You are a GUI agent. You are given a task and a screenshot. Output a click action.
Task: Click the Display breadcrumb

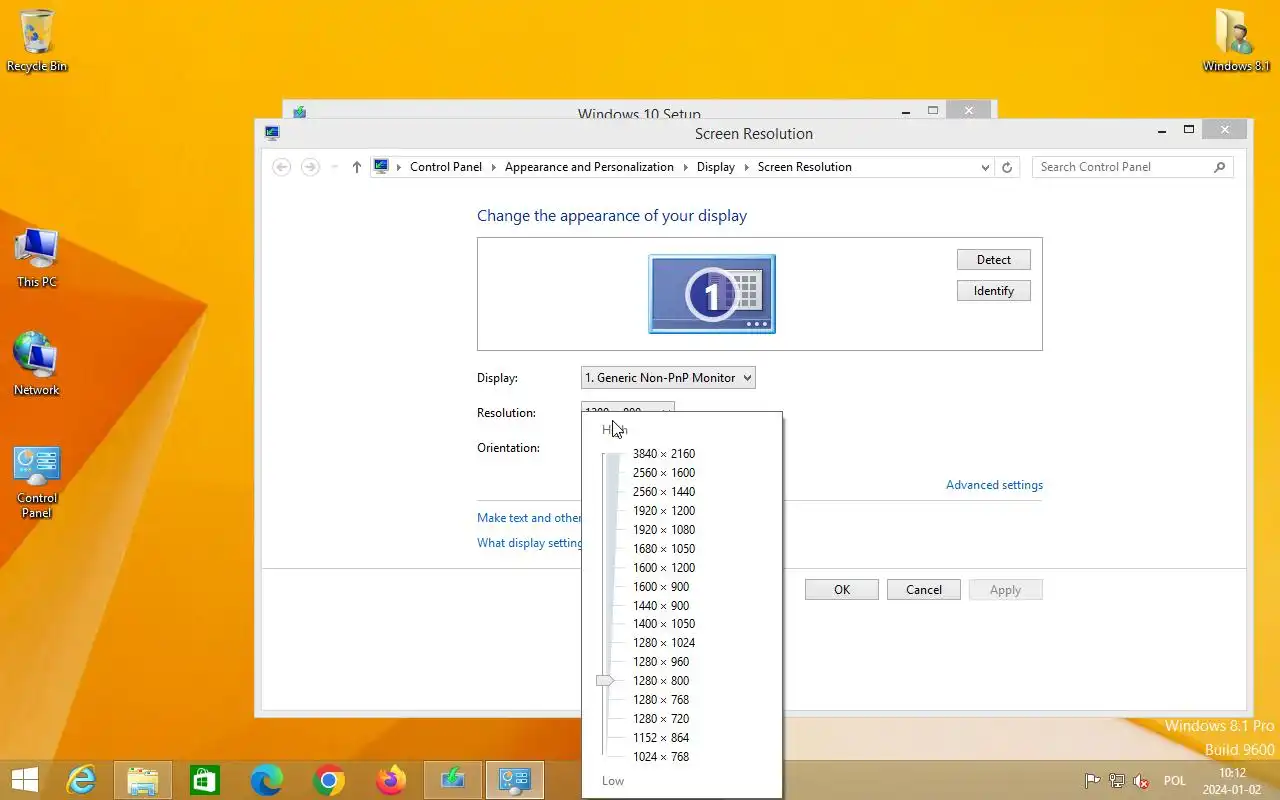point(716,167)
